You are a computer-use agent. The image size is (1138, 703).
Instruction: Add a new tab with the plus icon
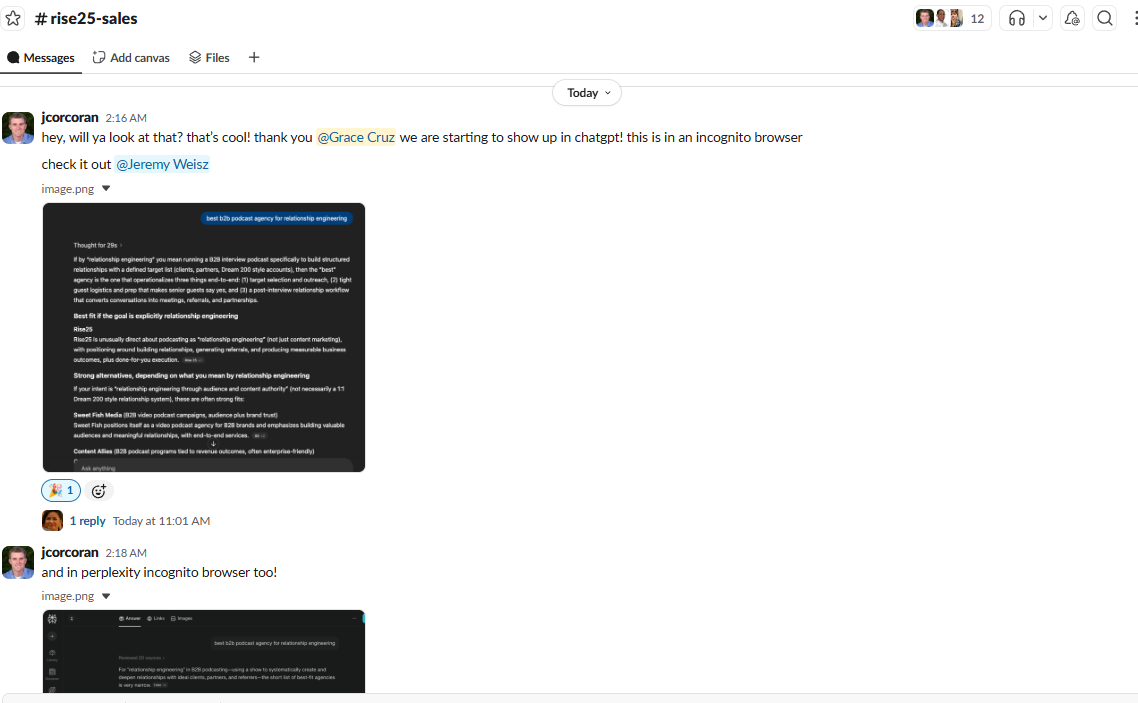[x=254, y=57]
